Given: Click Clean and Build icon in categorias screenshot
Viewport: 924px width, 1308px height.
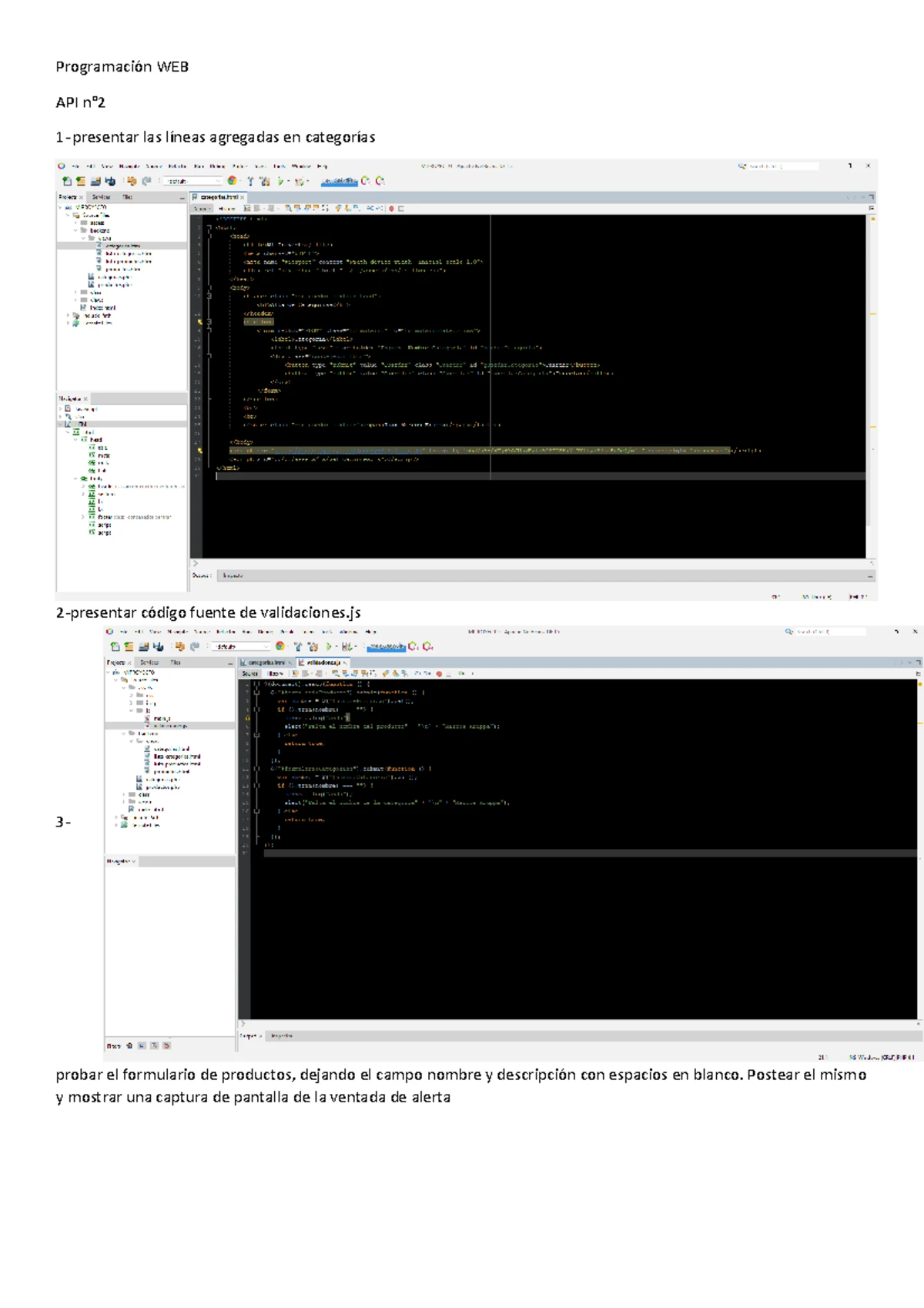Looking at the screenshot, I should click(x=265, y=181).
